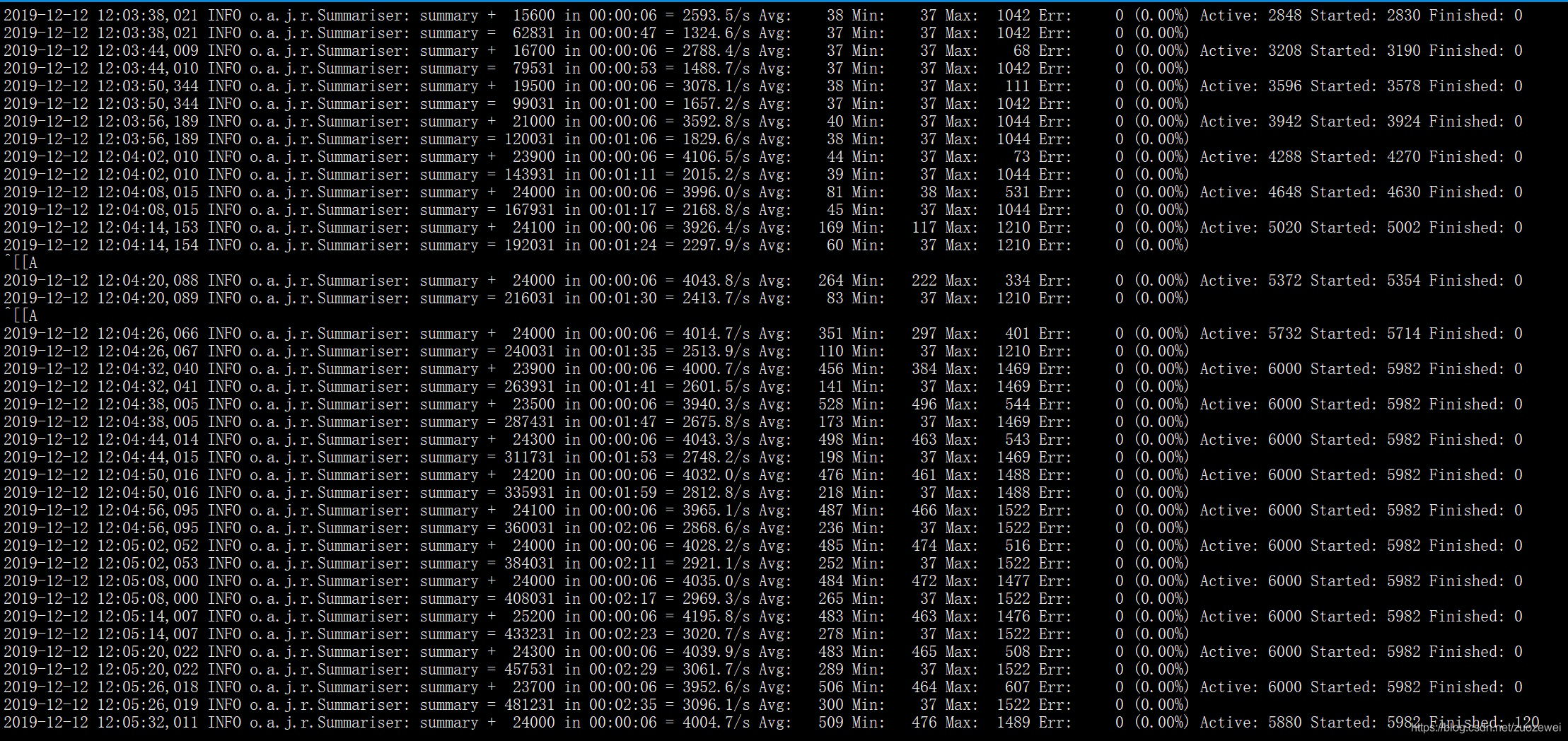The height and width of the screenshot is (741, 1568).
Task: Click the Started value 4270
Action: [x=1403, y=157]
